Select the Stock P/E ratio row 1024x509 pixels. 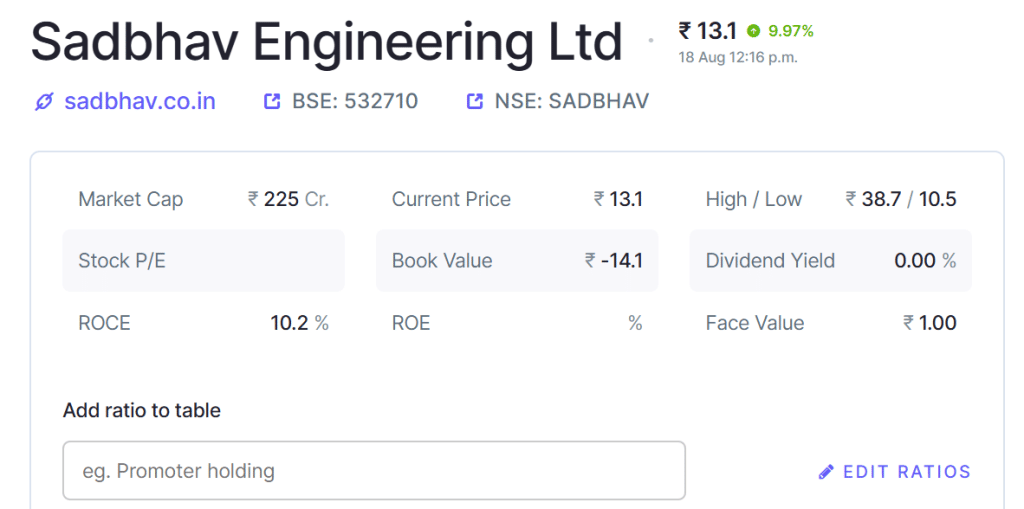pyautogui.click(x=204, y=260)
